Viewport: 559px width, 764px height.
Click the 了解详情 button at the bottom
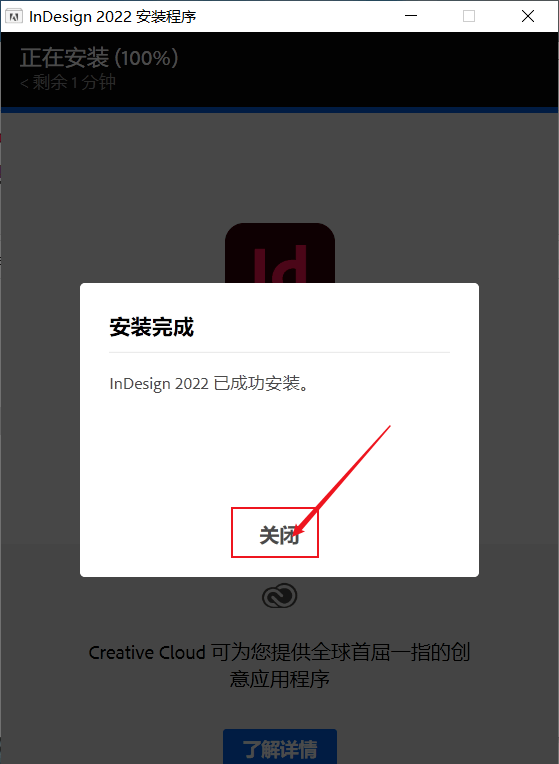pyautogui.click(x=280, y=748)
